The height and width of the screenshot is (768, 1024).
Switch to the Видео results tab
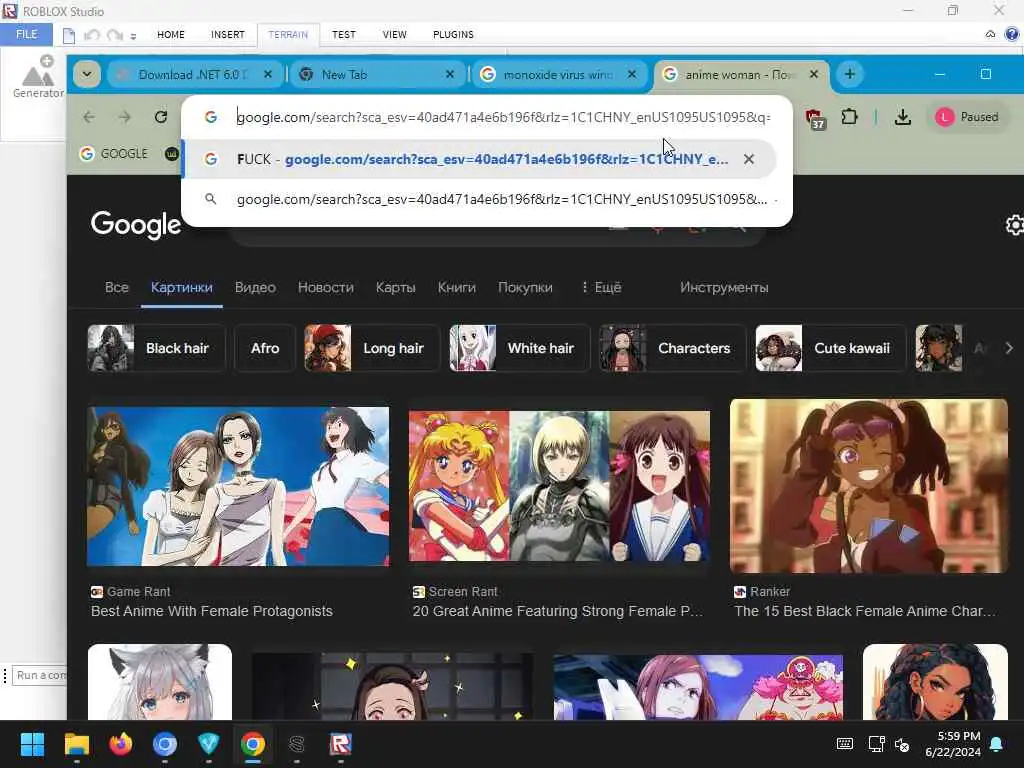[255, 287]
